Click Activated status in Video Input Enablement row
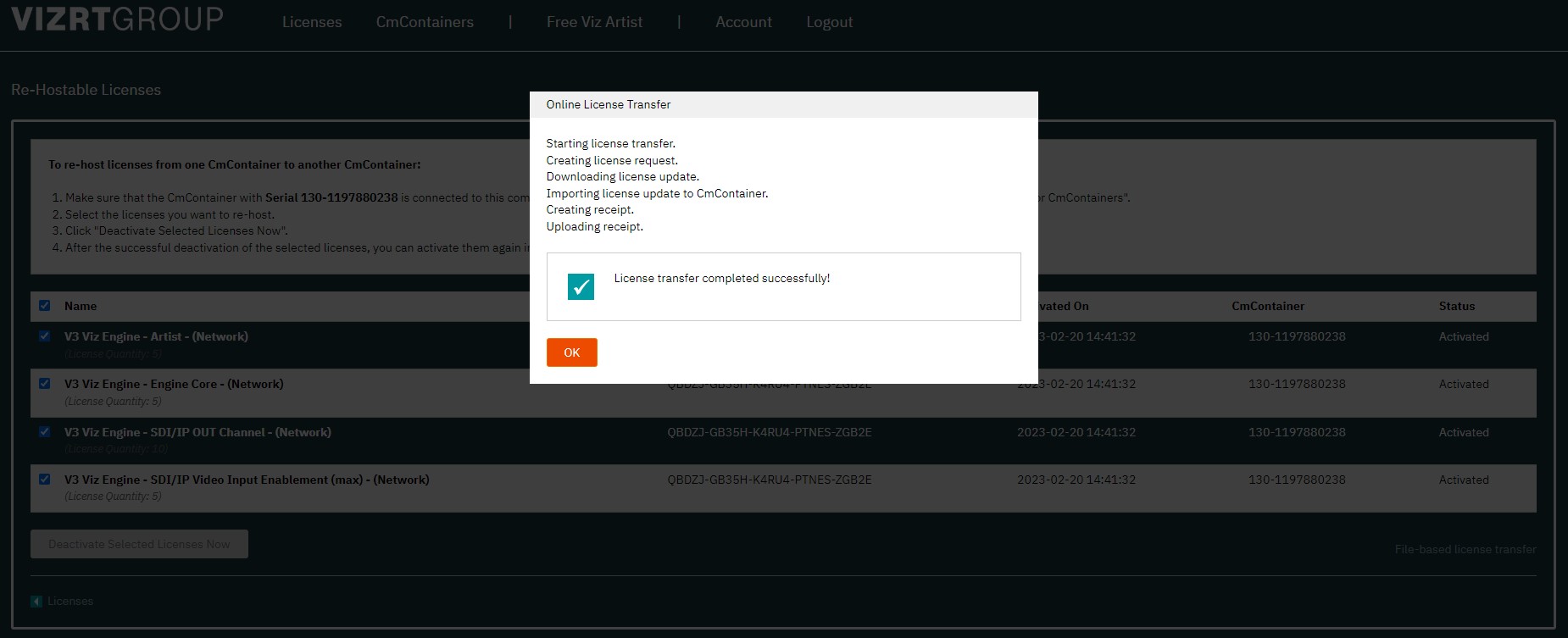 click(x=1464, y=480)
